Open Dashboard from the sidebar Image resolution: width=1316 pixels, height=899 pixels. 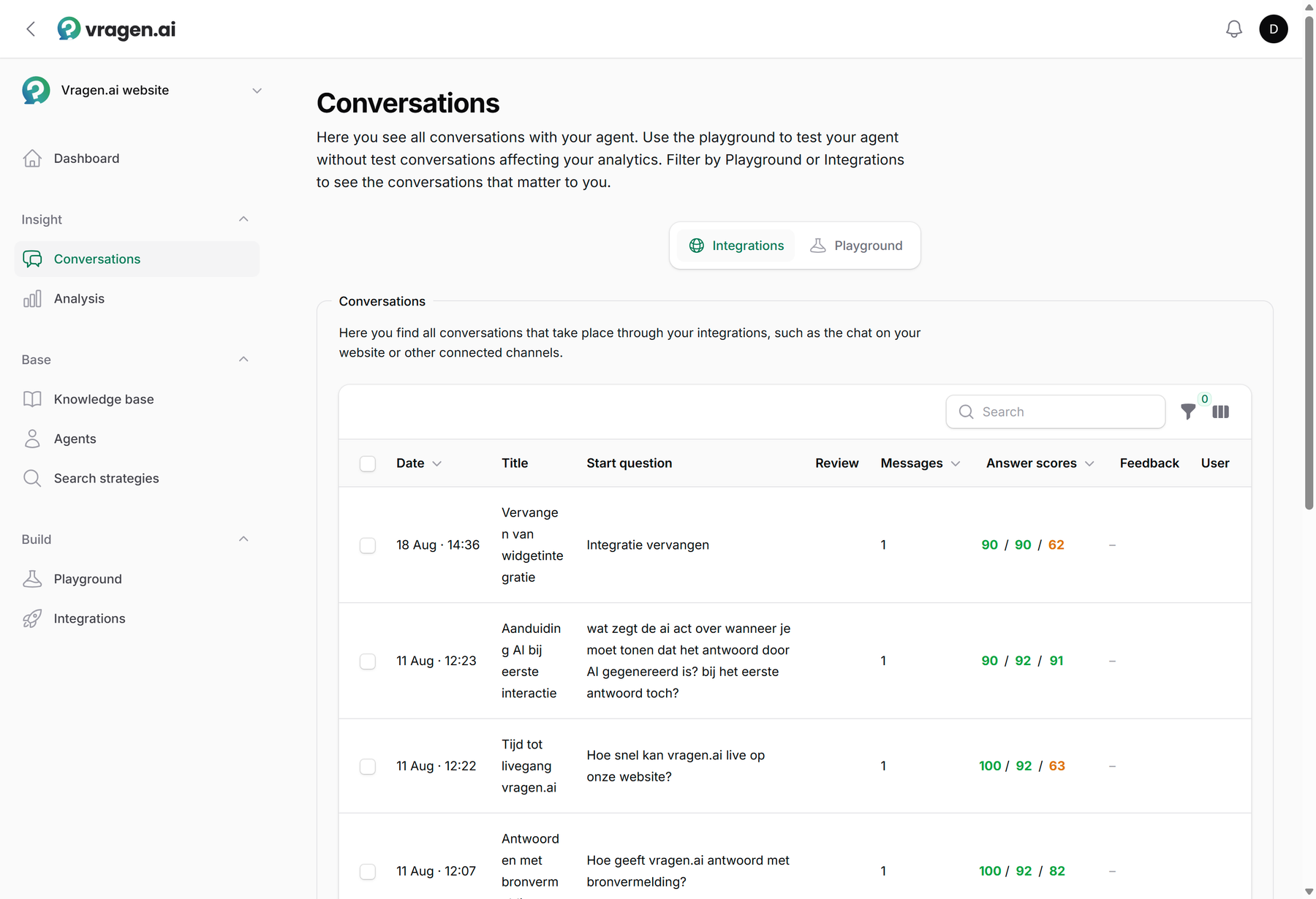coord(137,159)
